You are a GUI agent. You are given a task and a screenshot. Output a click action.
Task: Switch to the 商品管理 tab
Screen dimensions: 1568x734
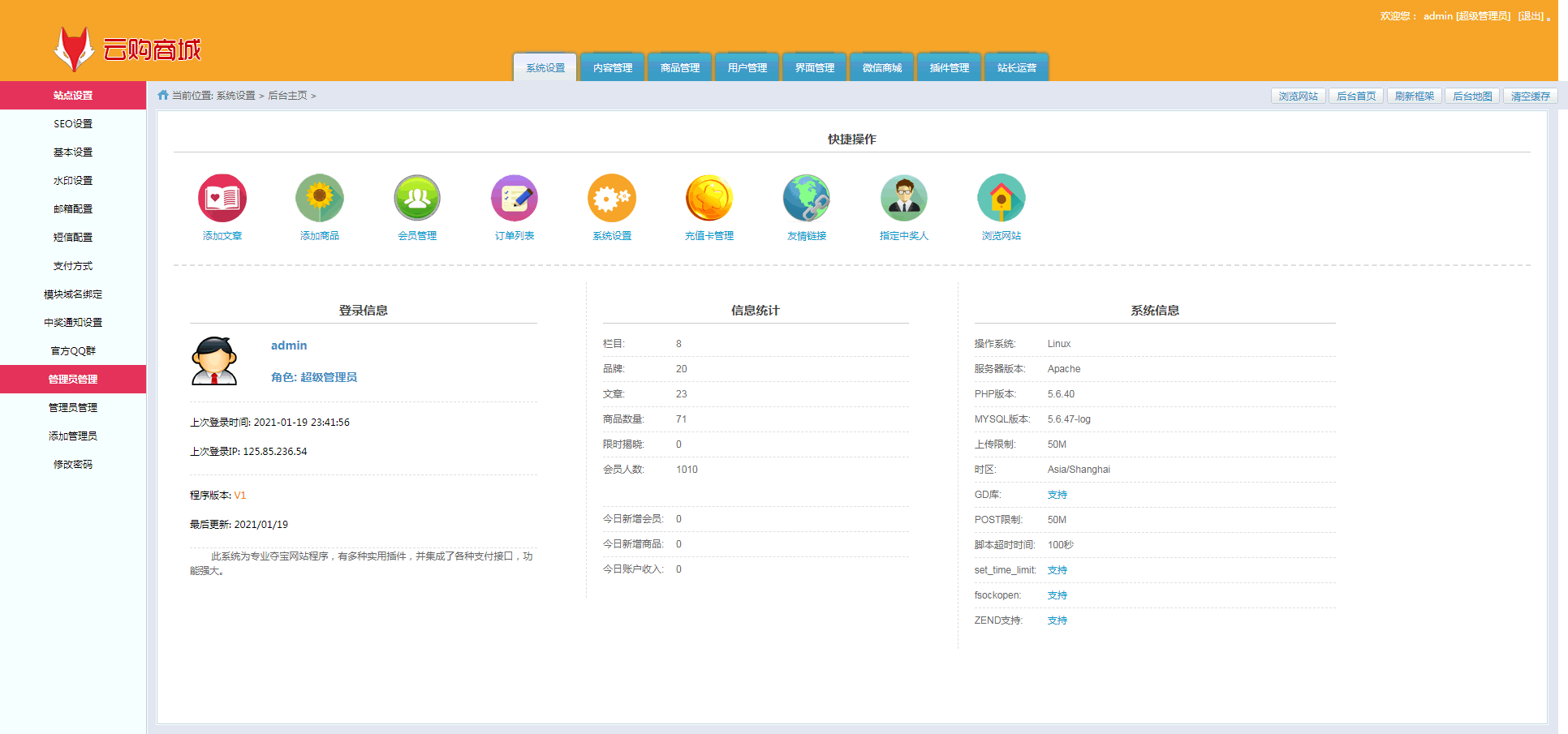680,68
